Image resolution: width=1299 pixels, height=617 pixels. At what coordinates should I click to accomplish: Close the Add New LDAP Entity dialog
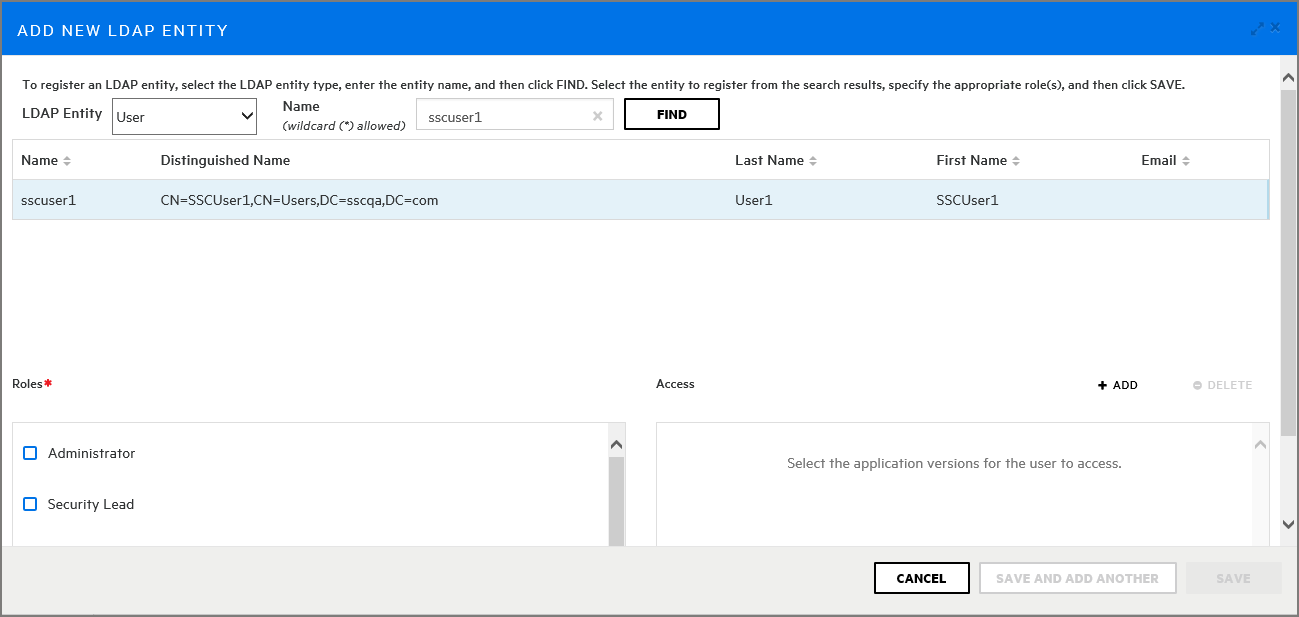pyautogui.click(x=1275, y=28)
